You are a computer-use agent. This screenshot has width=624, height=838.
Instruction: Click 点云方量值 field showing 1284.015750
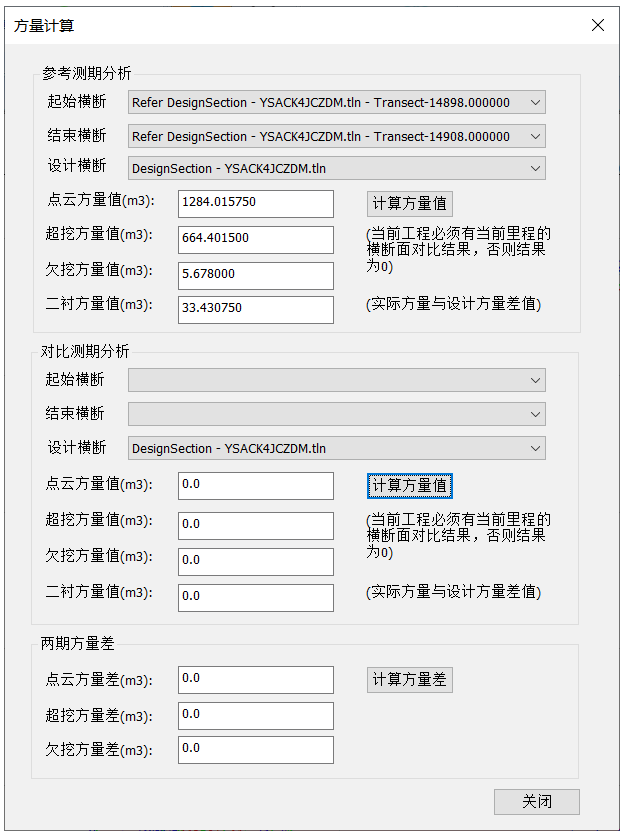pyautogui.click(x=256, y=203)
